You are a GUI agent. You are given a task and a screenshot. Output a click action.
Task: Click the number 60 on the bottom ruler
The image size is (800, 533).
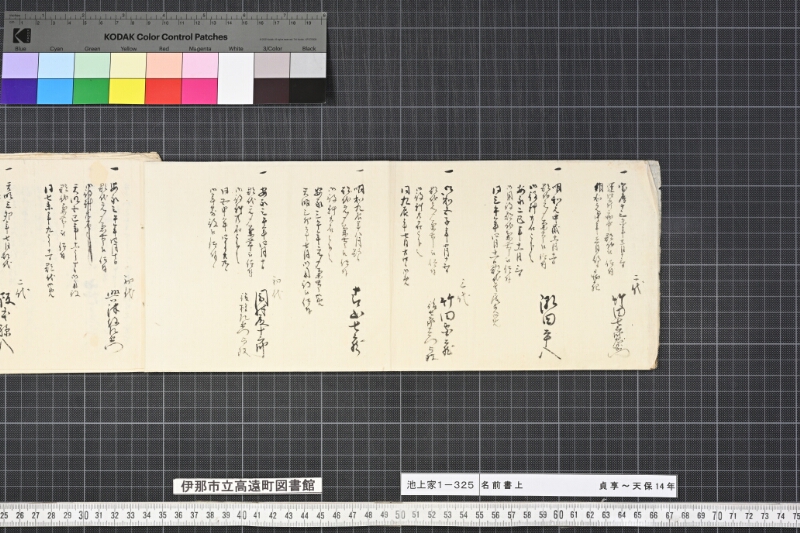tap(558, 515)
